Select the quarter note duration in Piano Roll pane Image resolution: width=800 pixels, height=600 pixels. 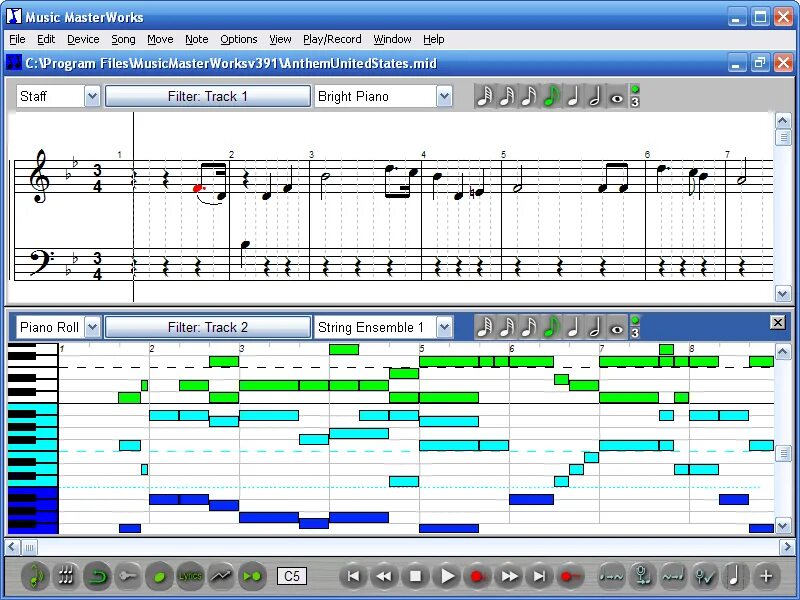(572, 327)
